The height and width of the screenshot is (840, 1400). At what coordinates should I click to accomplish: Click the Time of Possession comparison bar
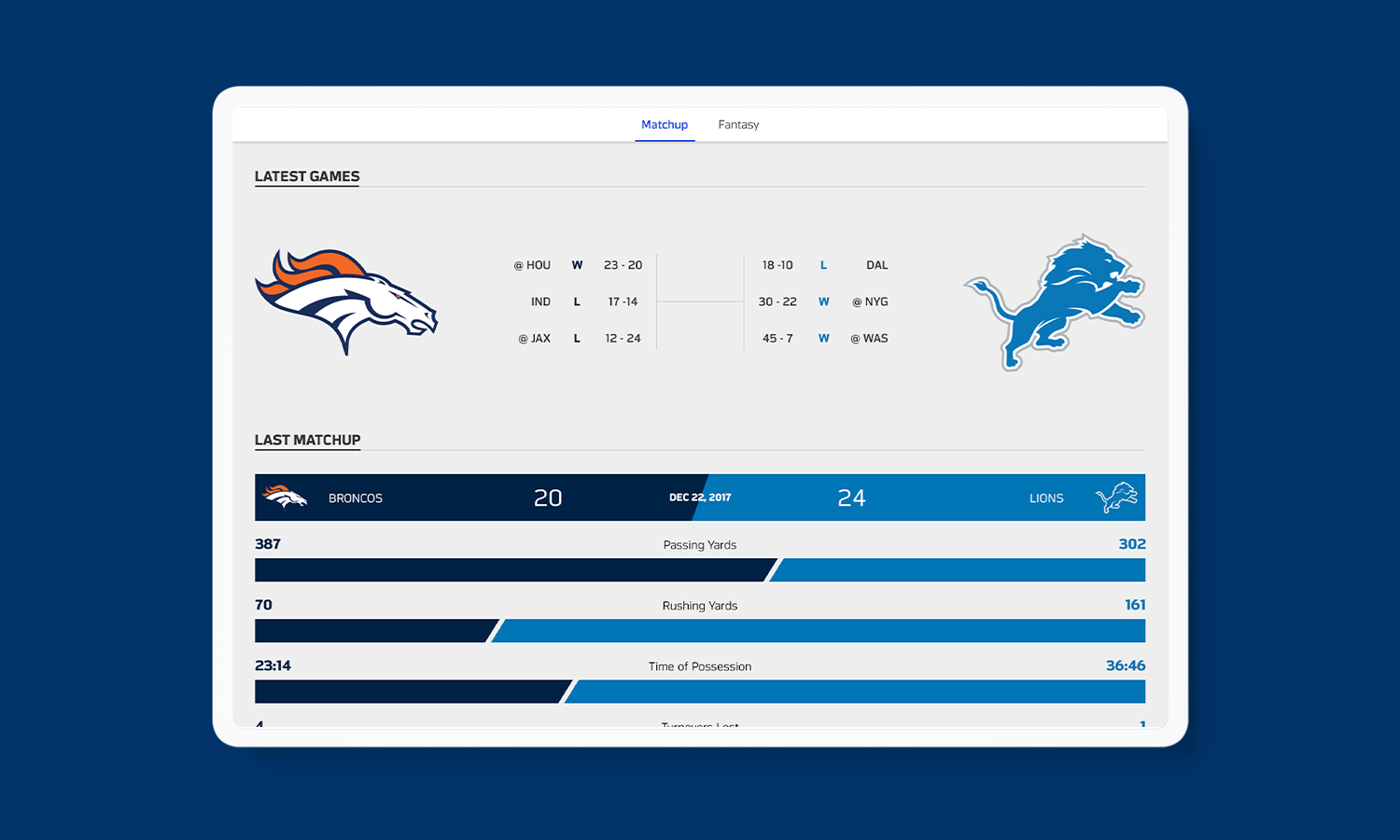point(700,692)
